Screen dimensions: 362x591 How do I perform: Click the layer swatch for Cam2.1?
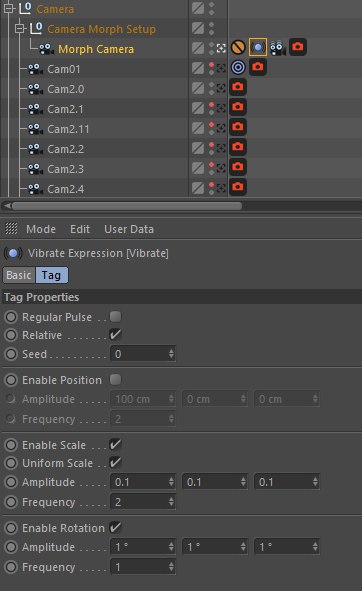(198, 108)
